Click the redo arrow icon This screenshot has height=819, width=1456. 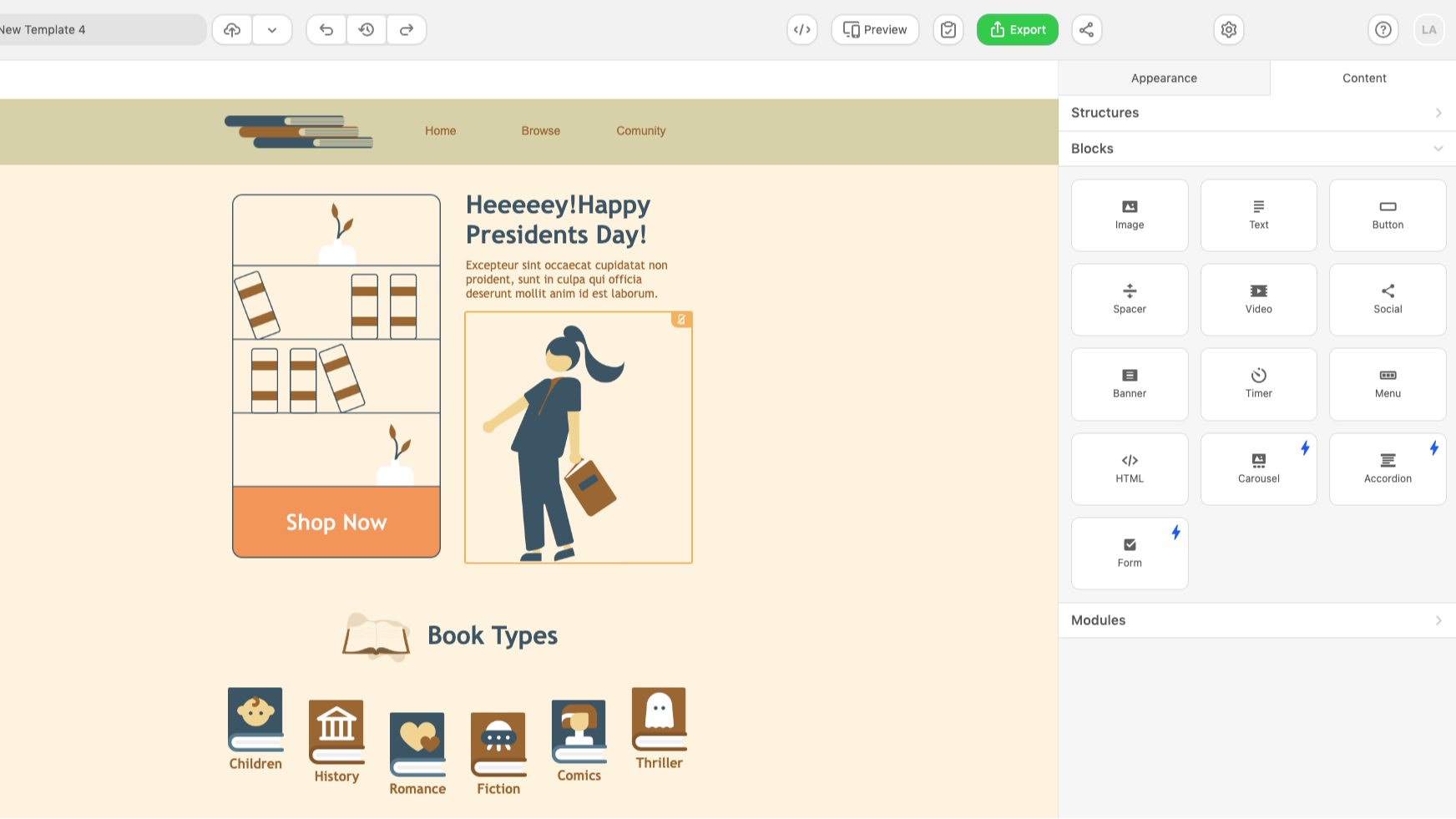pos(407,30)
